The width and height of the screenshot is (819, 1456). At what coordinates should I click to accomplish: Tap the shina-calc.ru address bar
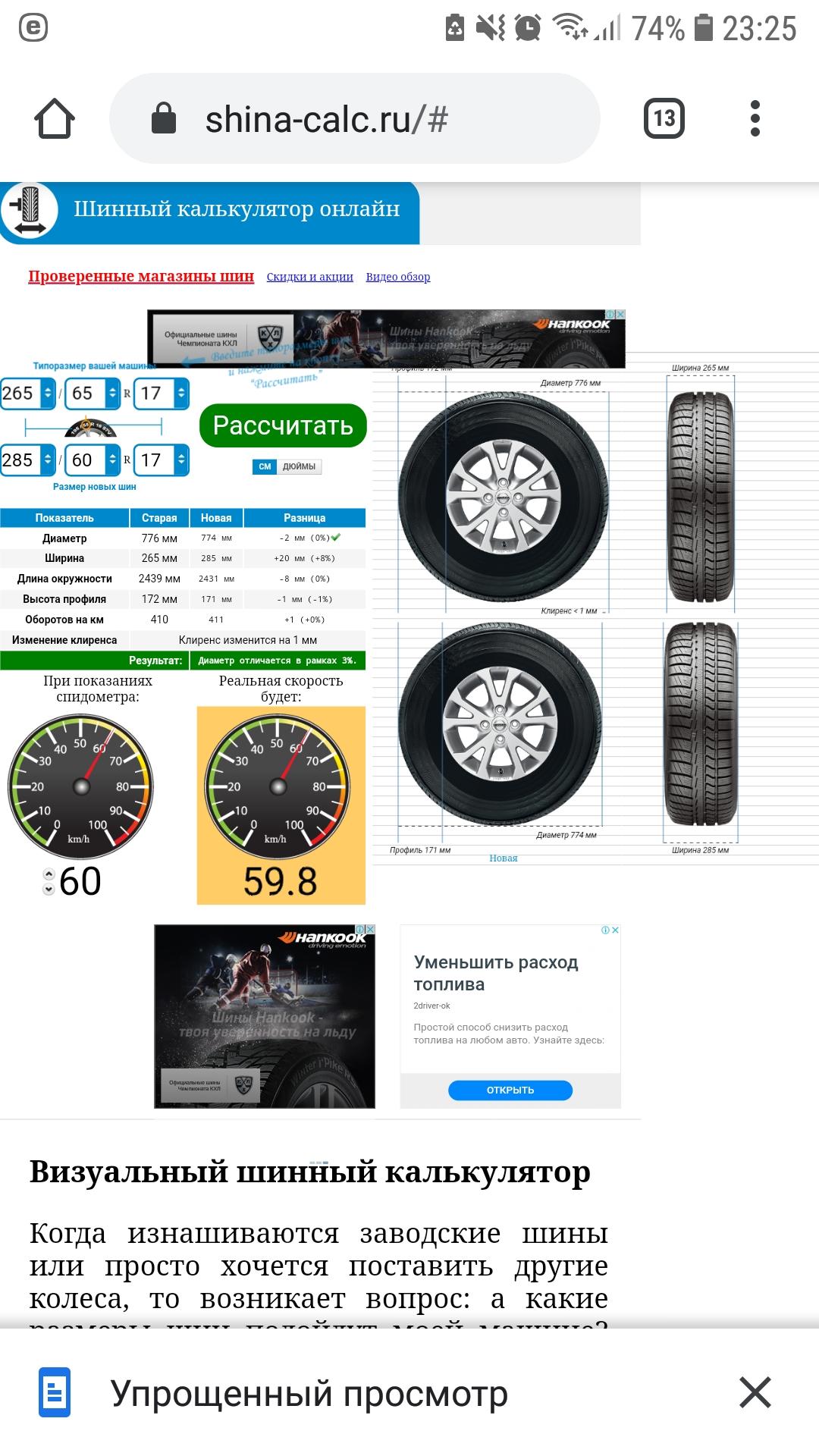point(355,118)
